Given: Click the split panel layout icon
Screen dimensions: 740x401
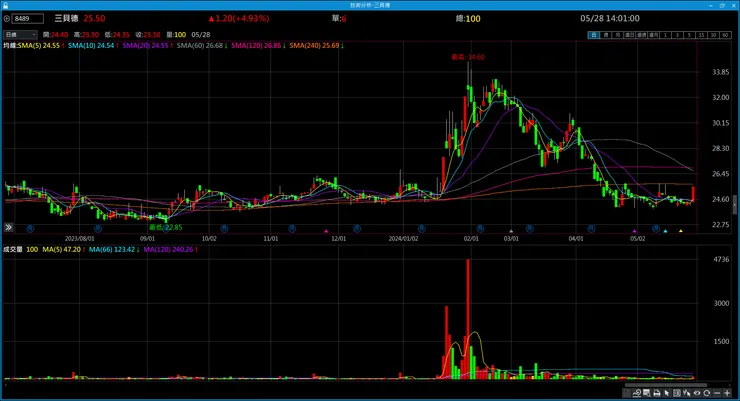Looking at the screenshot, I should pos(677,393).
